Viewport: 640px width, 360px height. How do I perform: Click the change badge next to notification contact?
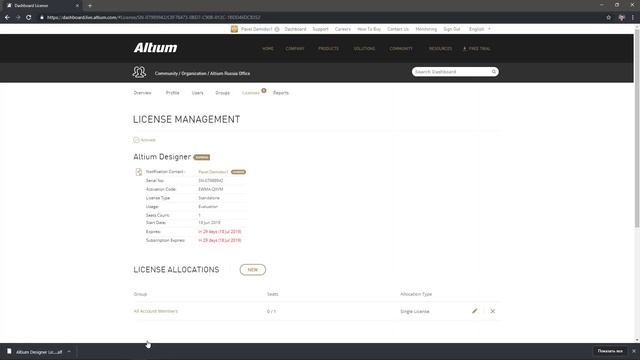(x=238, y=172)
